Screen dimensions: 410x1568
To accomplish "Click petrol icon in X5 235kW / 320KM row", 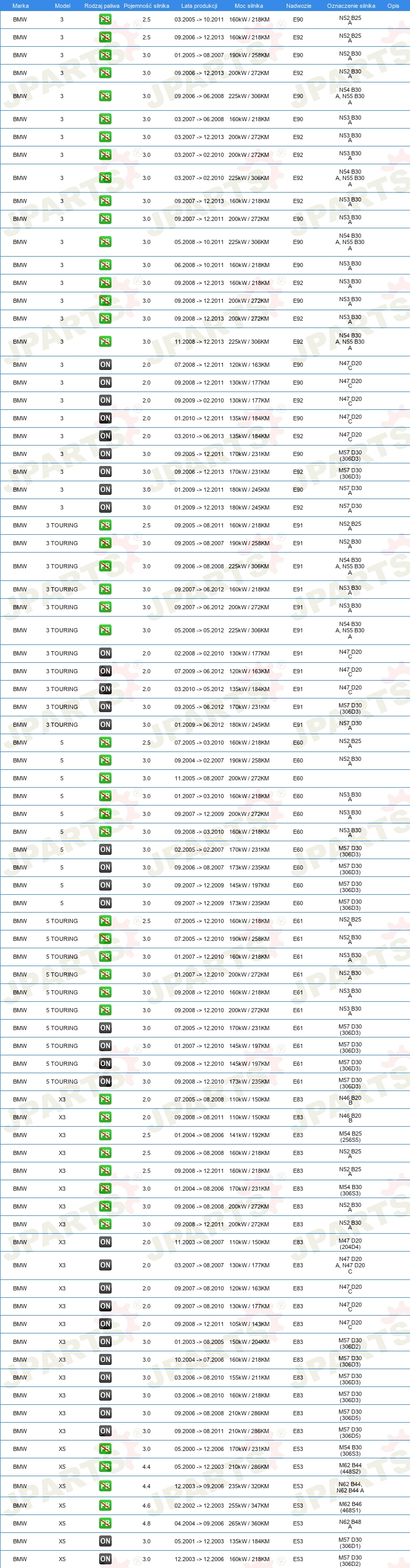I will 105,1486.
